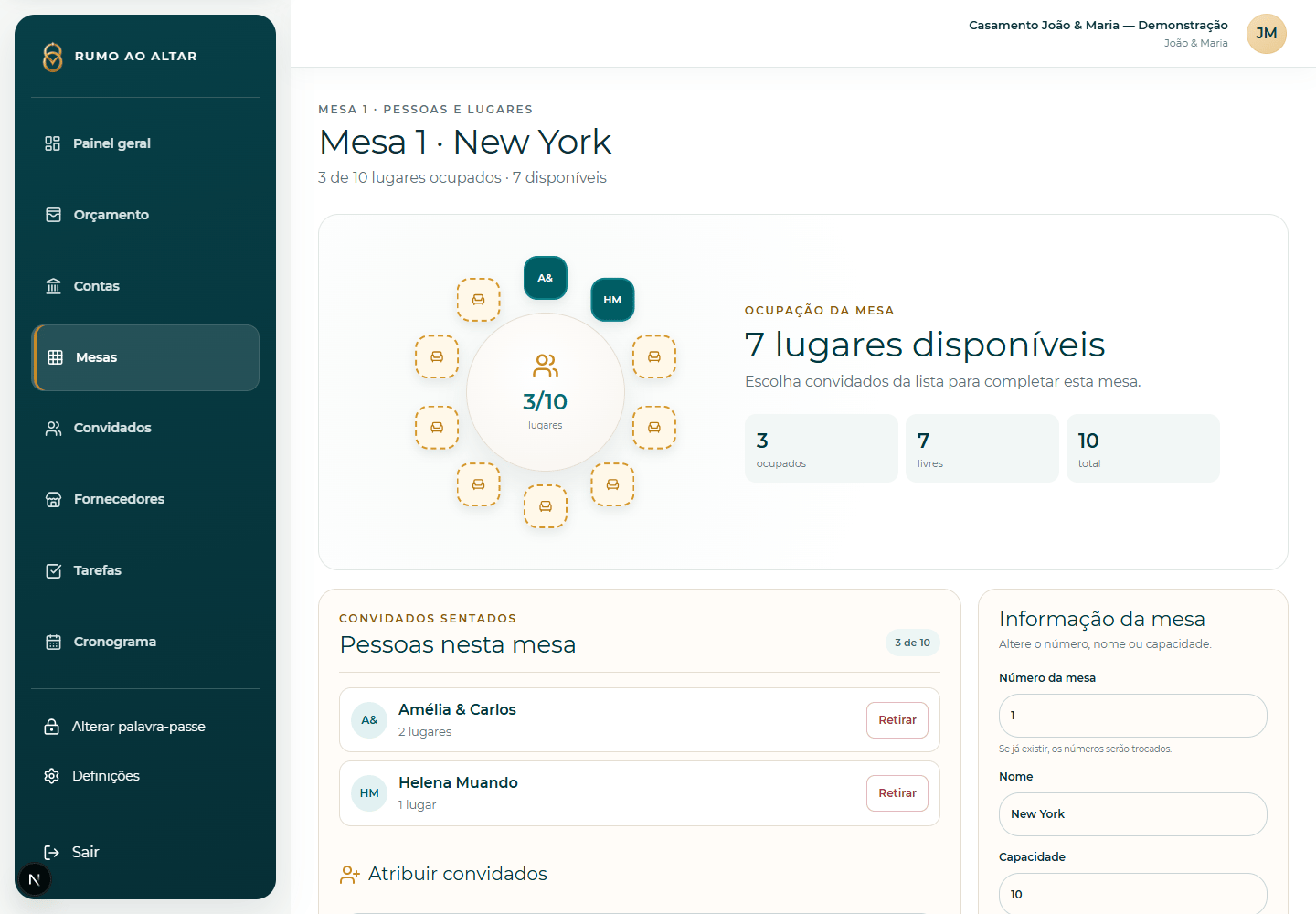Image resolution: width=1316 pixels, height=914 pixels.
Task: Click the Tarefas checklist icon
Action: (54, 570)
